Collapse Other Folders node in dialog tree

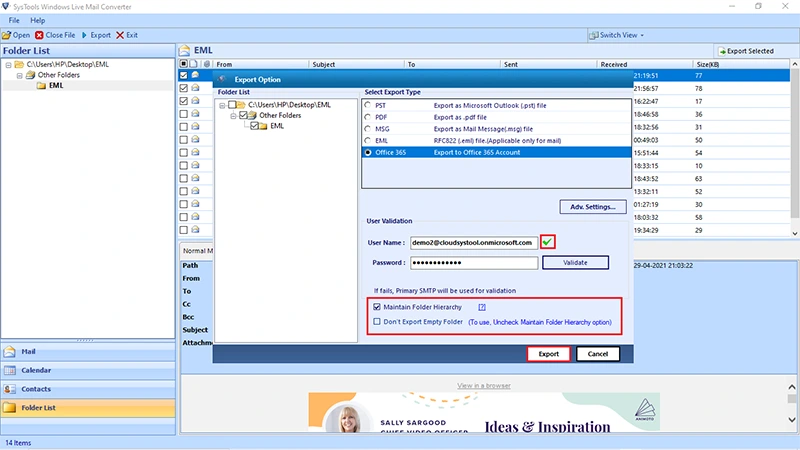tap(233, 116)
